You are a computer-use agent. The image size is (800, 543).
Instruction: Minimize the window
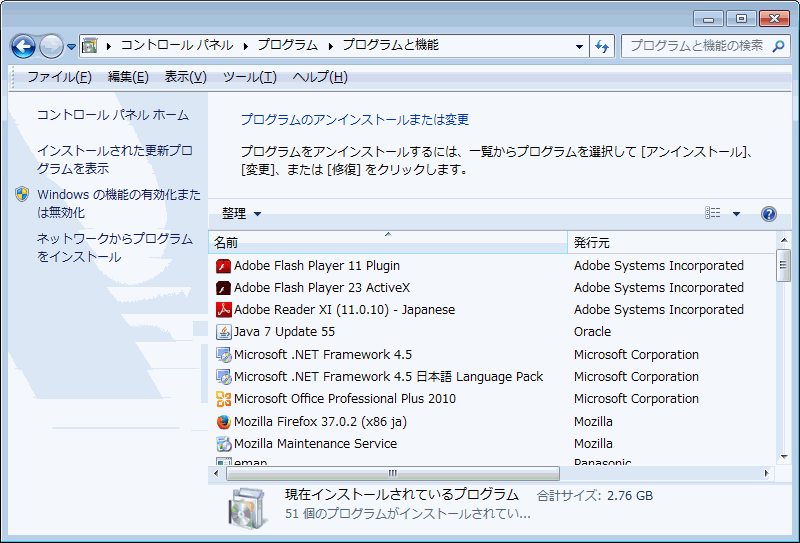pyautogui.click(x=708, y=19)
